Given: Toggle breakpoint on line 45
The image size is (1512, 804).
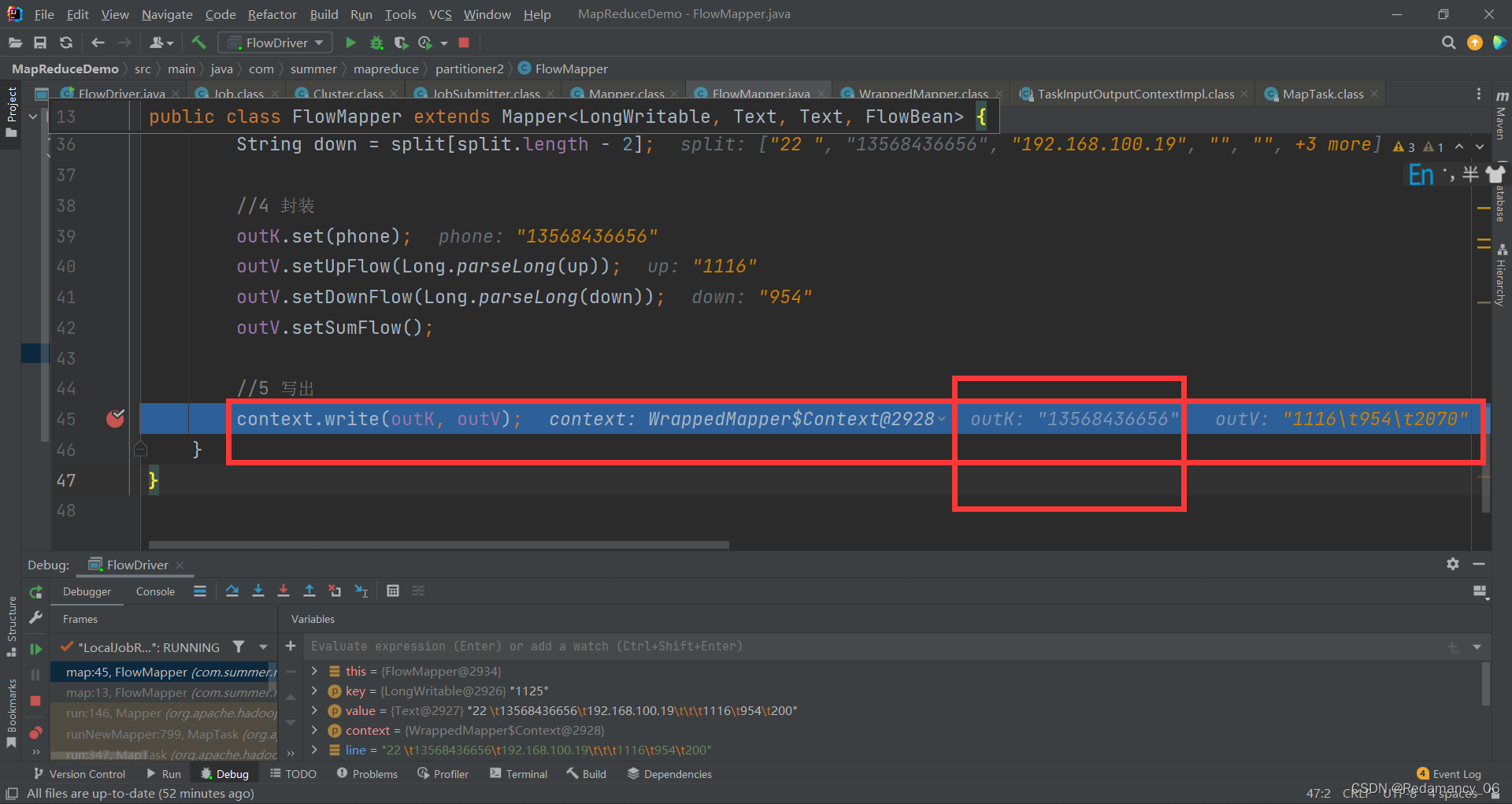Looking at the screenshot, I should [x=115, y=418].
